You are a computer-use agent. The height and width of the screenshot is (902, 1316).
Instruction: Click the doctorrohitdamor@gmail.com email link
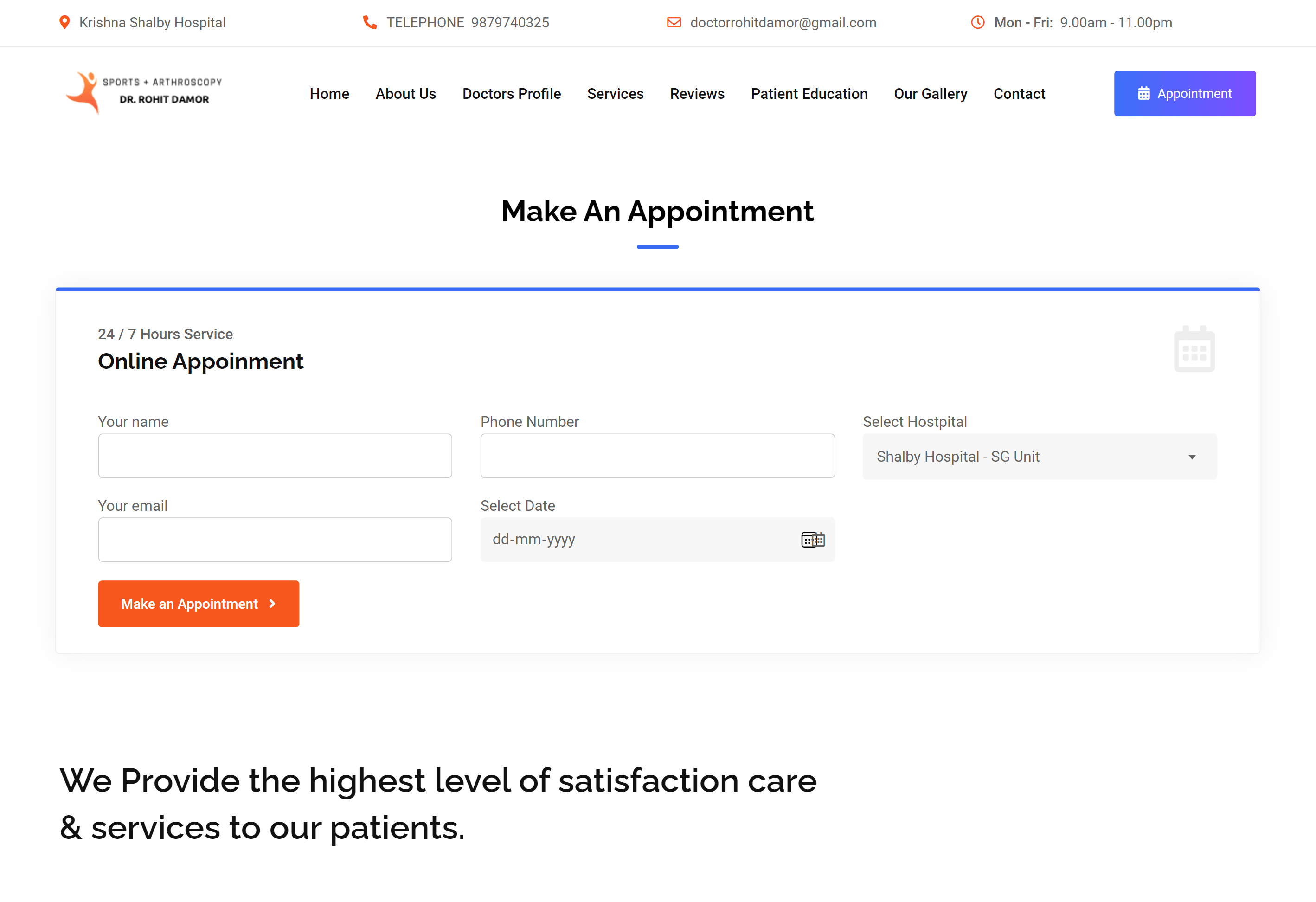pos(783,23)
